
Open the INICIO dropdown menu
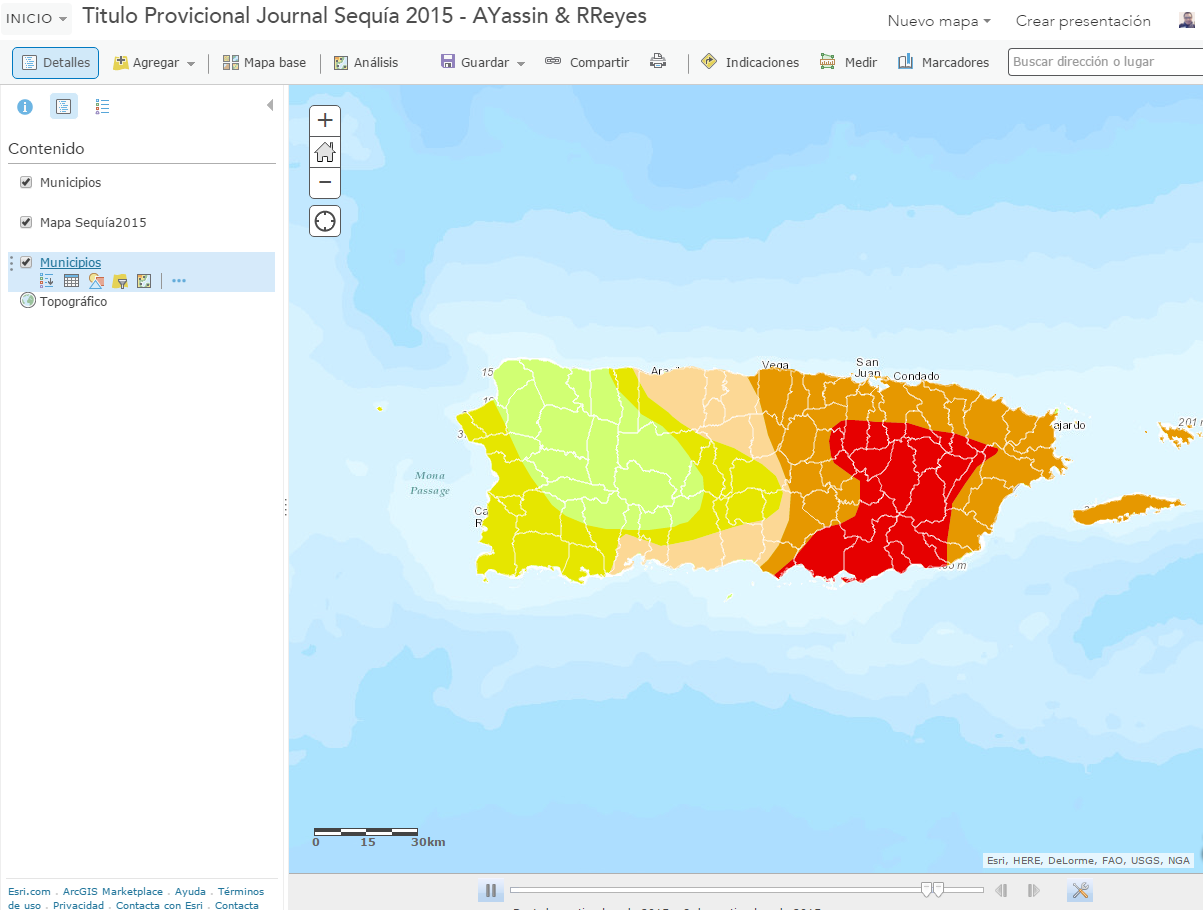click(36, 18)
